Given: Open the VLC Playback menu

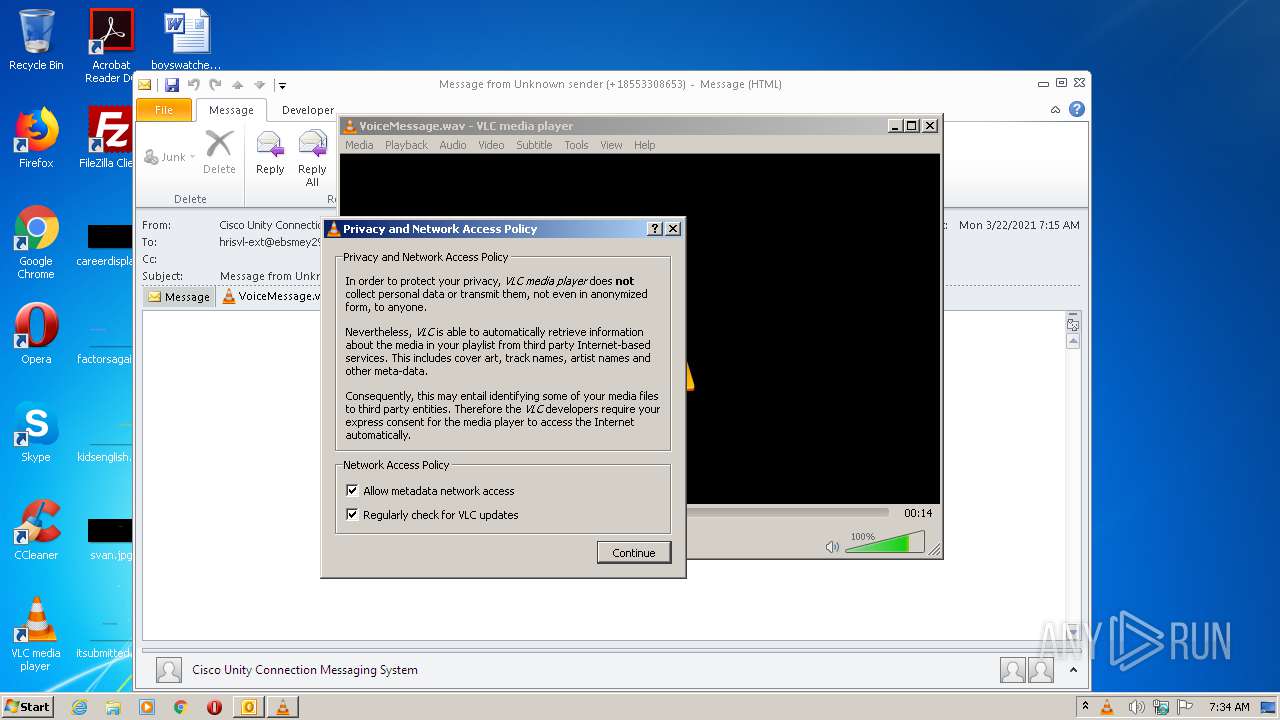Looking at the screenshot, I should click(406, 145).
